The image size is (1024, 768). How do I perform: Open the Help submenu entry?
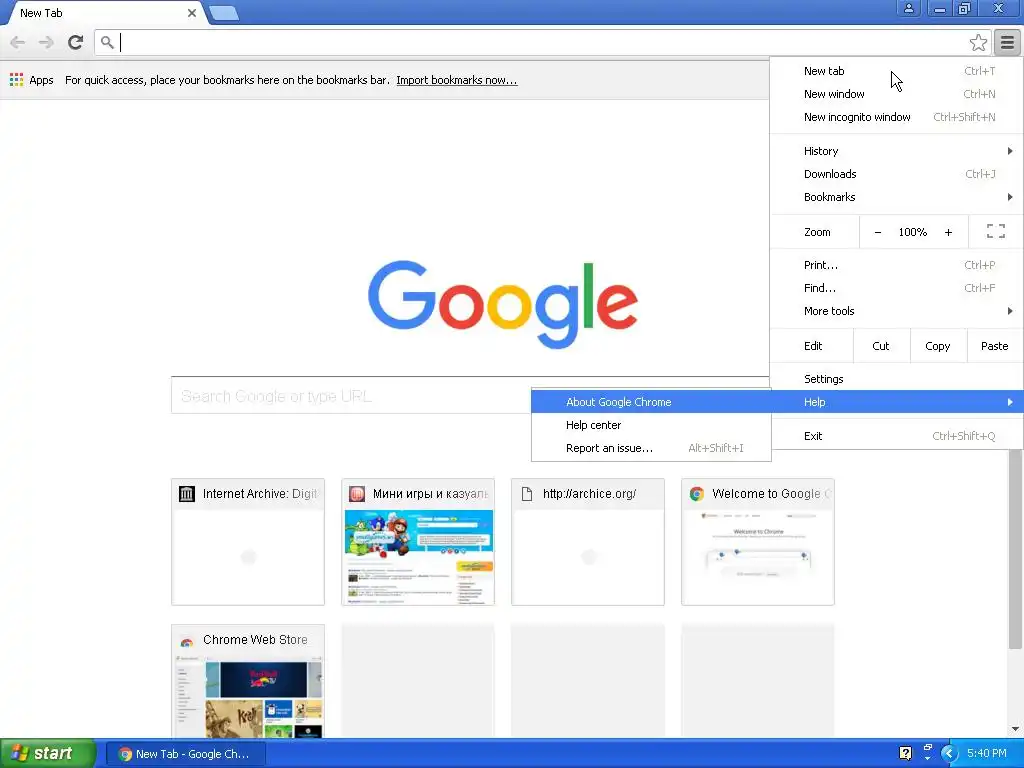tap(897, 402)
